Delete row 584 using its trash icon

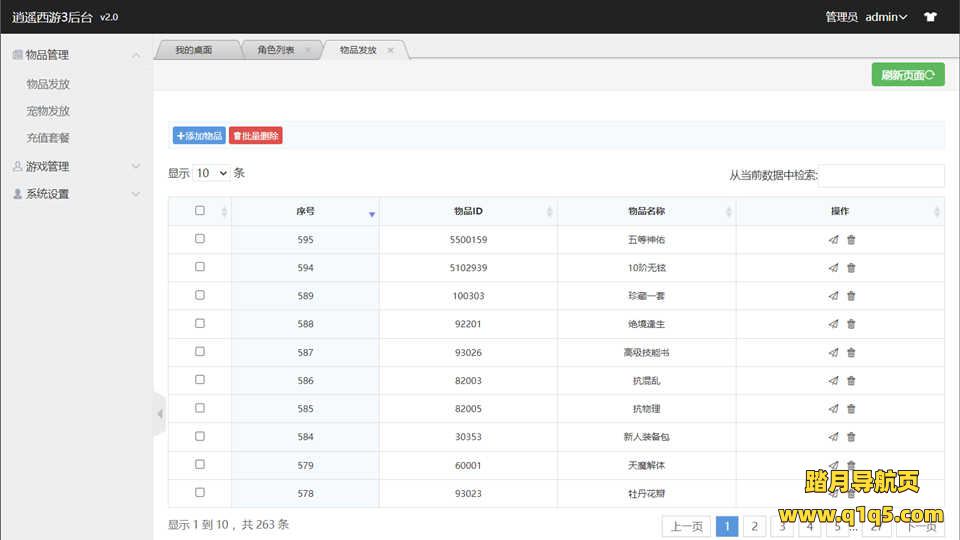851,437
